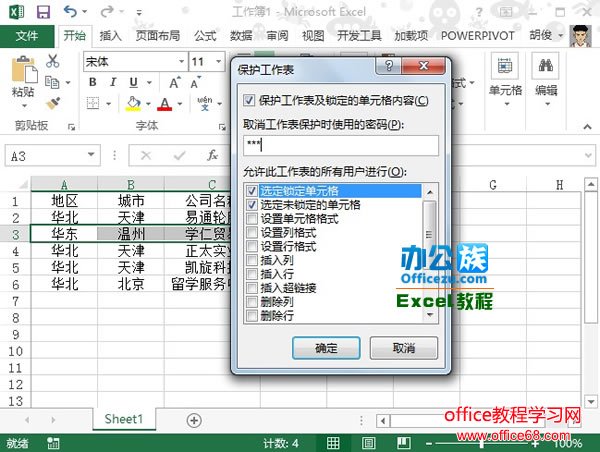Open the 文件 file tab
600x452 pixels.
27,36
